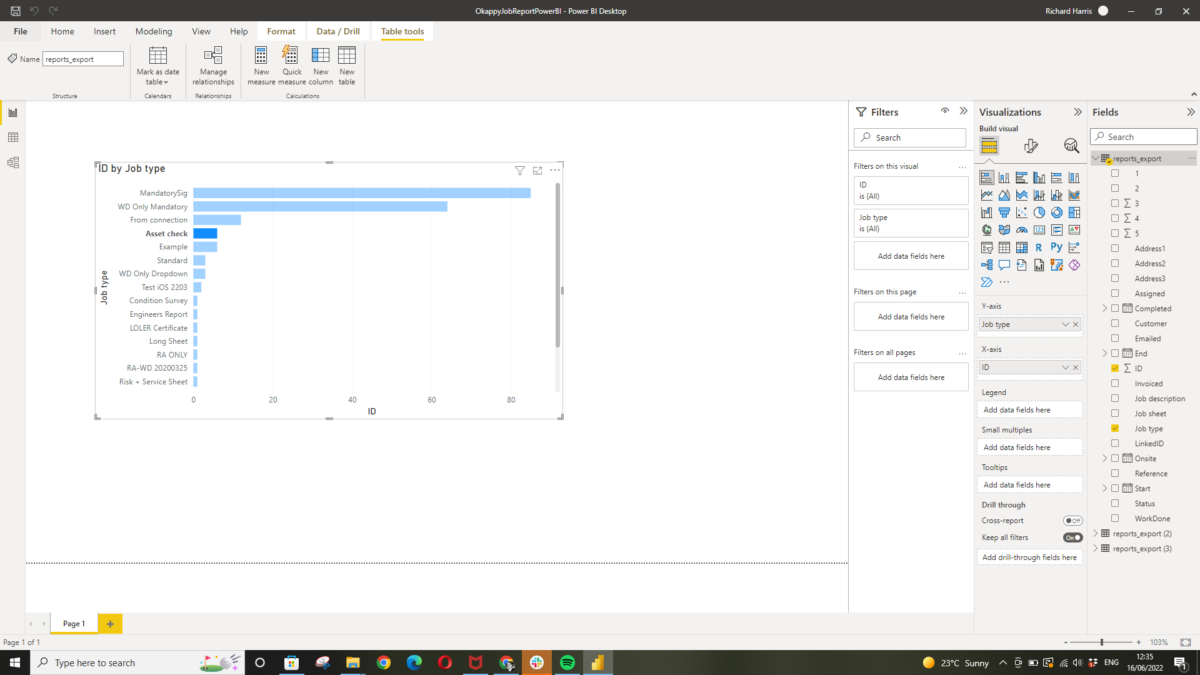Enable the Cross-report drill through toggle
The image size is (1200, 675).
(x=1072, y=520)
